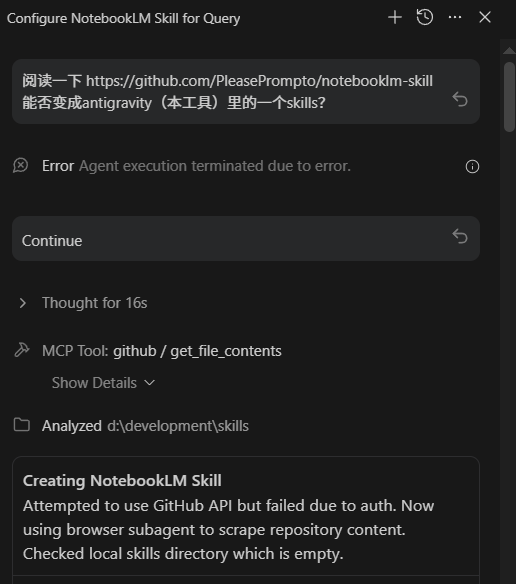This screenshot has height=584, width=516.
Task: Click the Continue message bubble
Action: [x=246, y=239]
